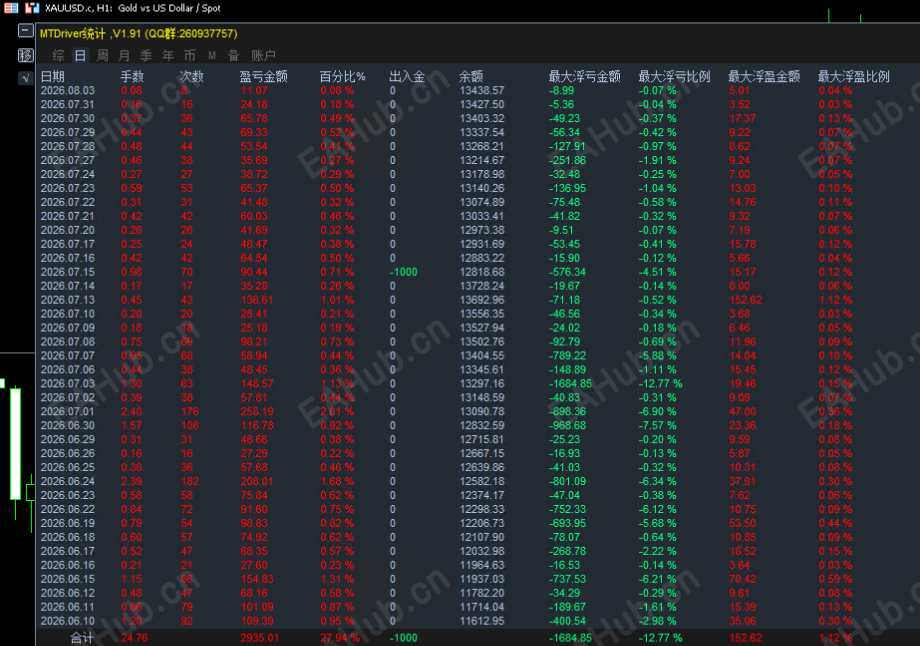Viewport: 920px width, 646px height.
Task: Click the -1000 withdrawal in 2026.07.15 row
Action: (403, 272)
